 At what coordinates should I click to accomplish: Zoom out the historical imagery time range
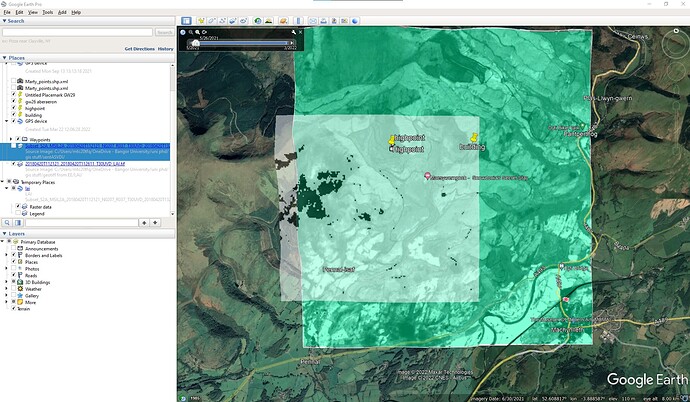pos(191,32)
